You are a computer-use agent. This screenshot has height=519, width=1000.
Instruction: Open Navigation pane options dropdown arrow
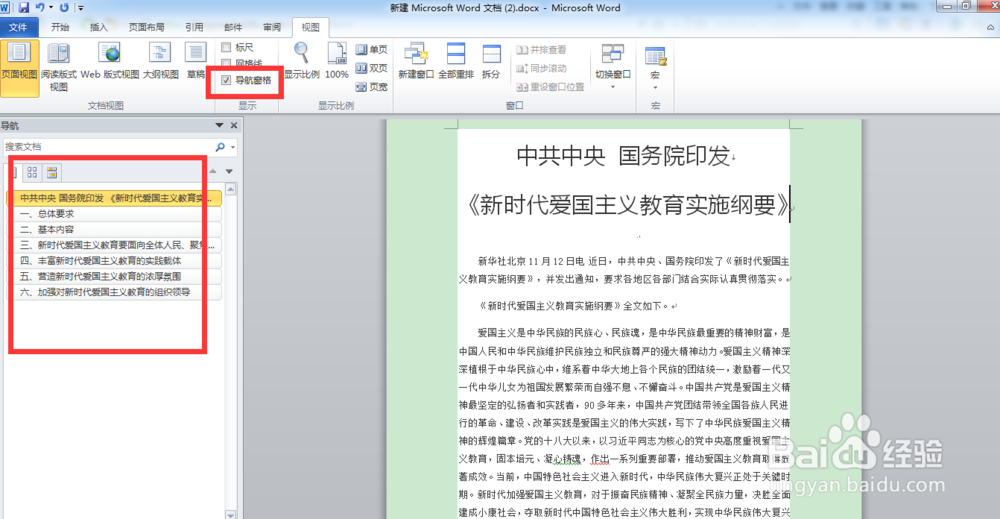click(x=219, y=126)
